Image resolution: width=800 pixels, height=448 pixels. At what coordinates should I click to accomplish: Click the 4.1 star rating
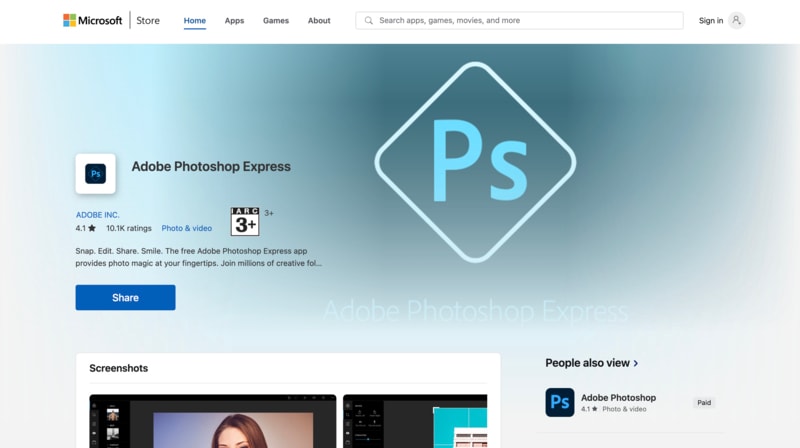coord(85,228)
